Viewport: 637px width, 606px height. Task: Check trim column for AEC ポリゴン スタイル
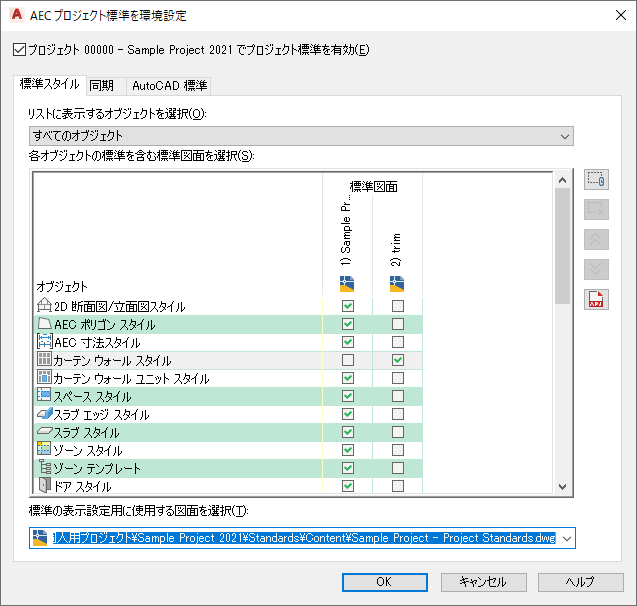(398, 324)
